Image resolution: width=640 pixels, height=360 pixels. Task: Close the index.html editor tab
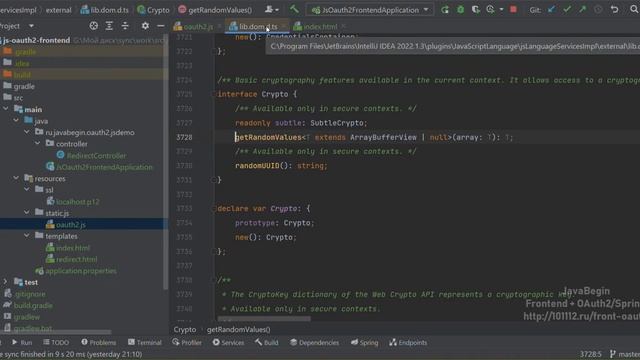(343, 27)
